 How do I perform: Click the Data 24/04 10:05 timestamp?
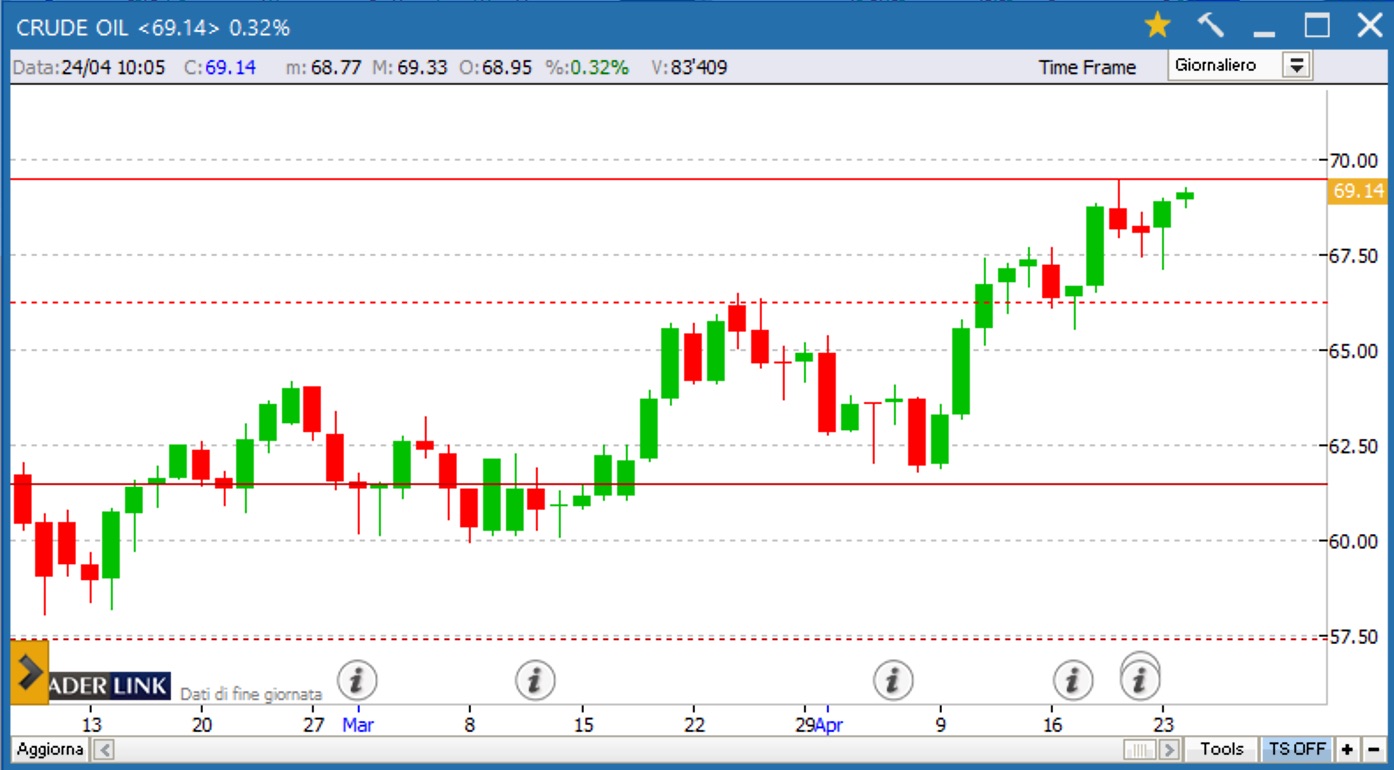pyautogui.click(x=89, y=67)
